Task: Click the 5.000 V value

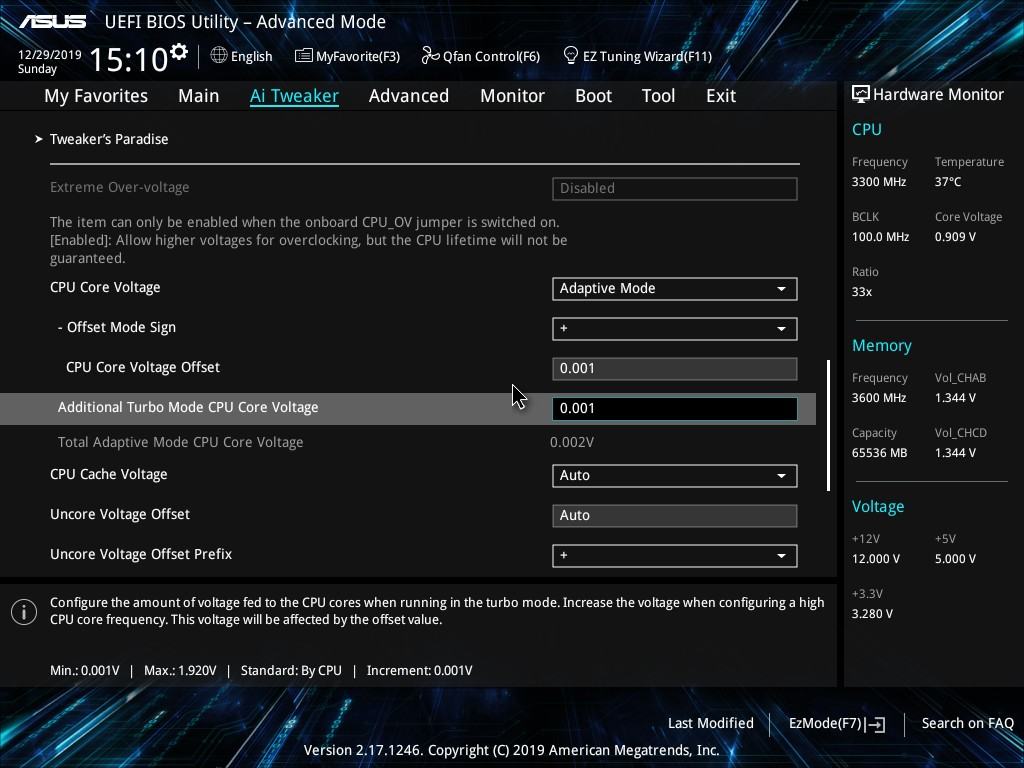Action: (x=955, y=559)
